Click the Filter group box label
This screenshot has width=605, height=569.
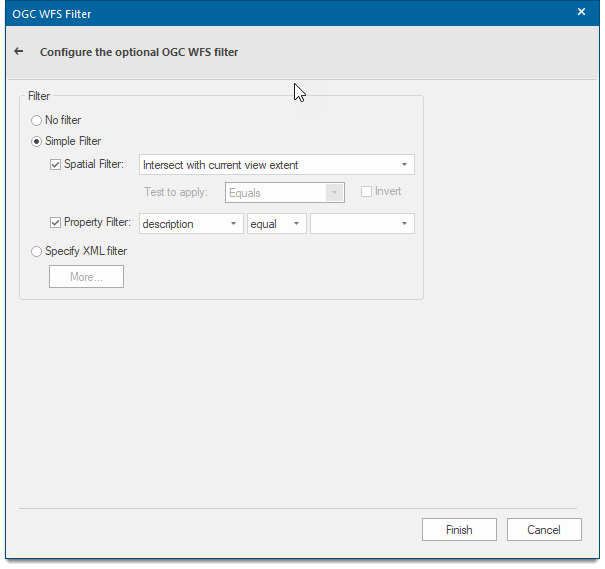click(39, 97)
